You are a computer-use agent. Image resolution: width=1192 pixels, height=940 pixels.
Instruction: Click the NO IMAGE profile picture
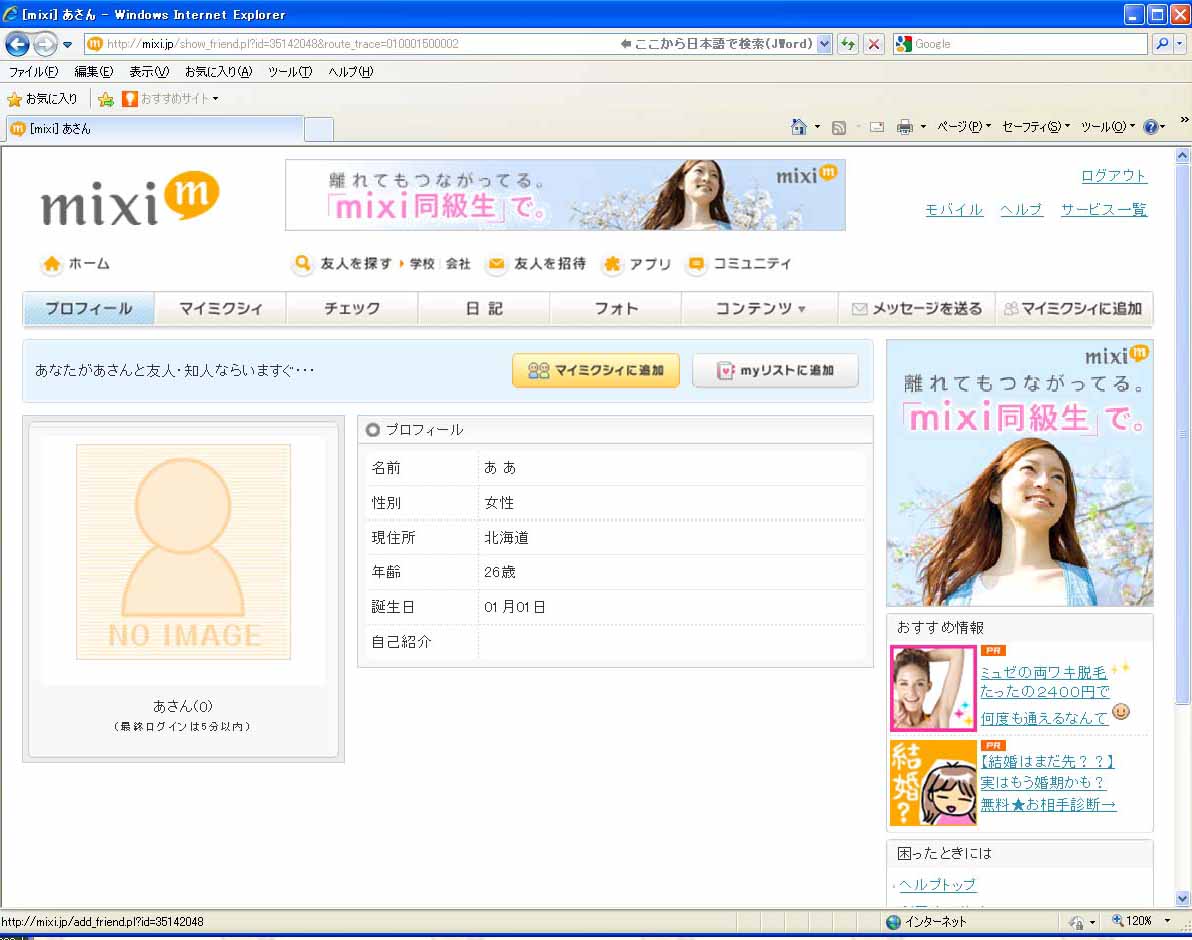[183, 552]
